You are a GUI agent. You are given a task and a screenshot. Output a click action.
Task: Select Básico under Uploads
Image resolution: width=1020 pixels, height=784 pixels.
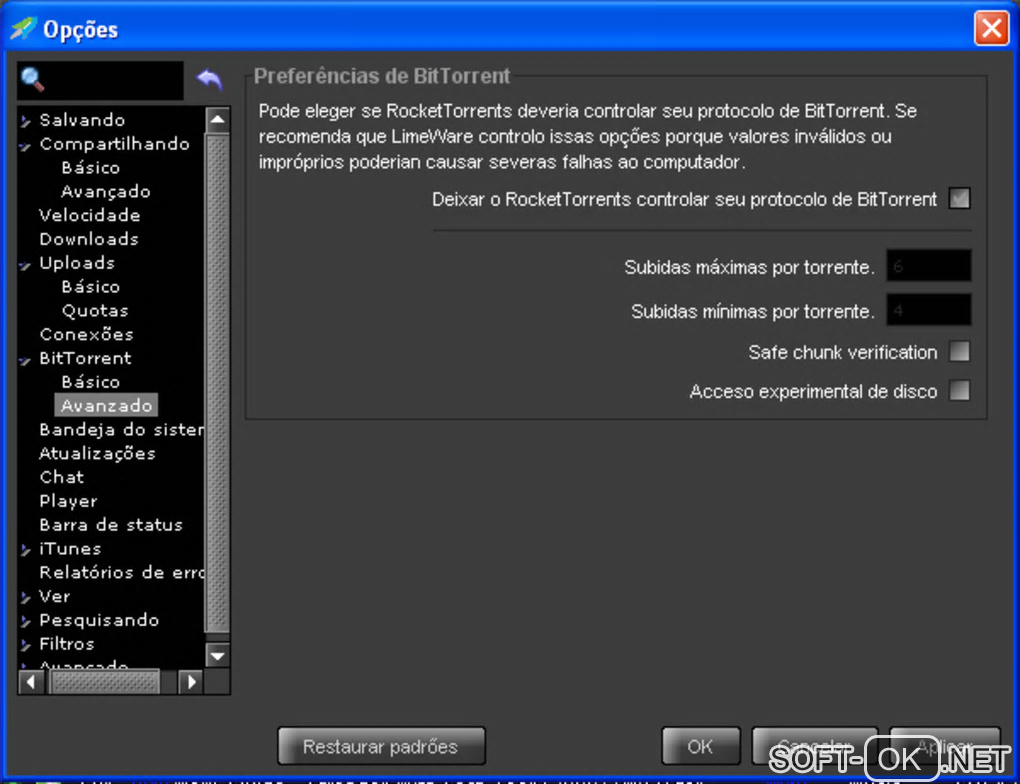pyautogui.click(x=90, y=287)
